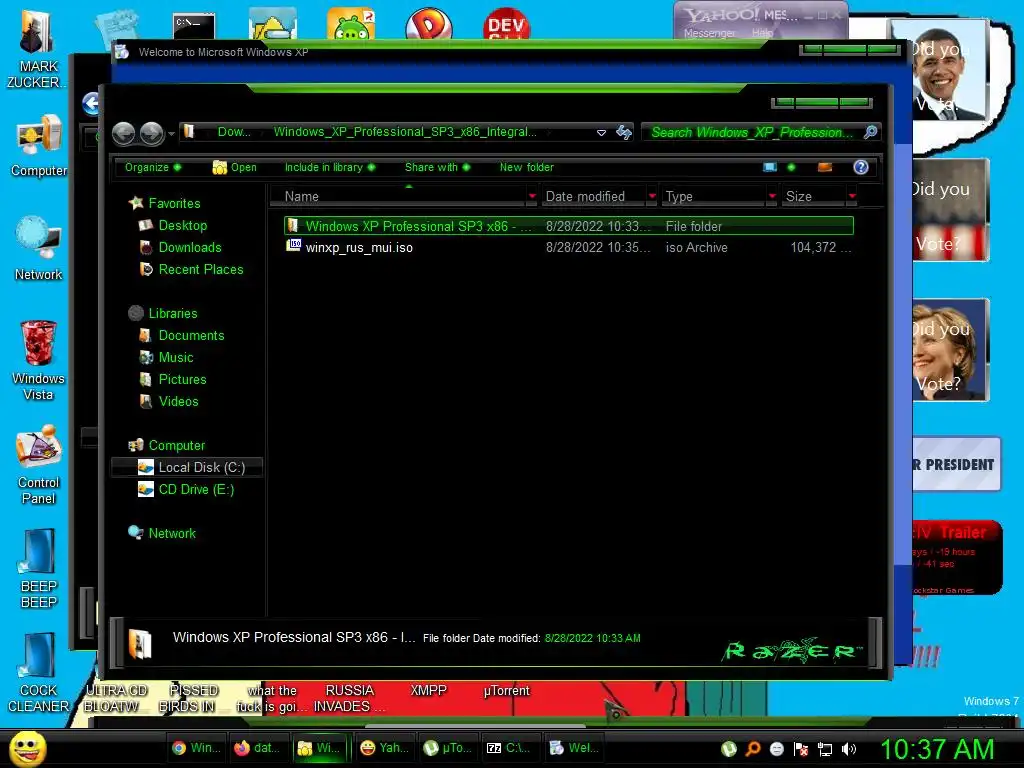Click the Action Center flag tray icon
Image resolution: width=1024 pixels, height=768 pixels.
(x=801, y=749)
